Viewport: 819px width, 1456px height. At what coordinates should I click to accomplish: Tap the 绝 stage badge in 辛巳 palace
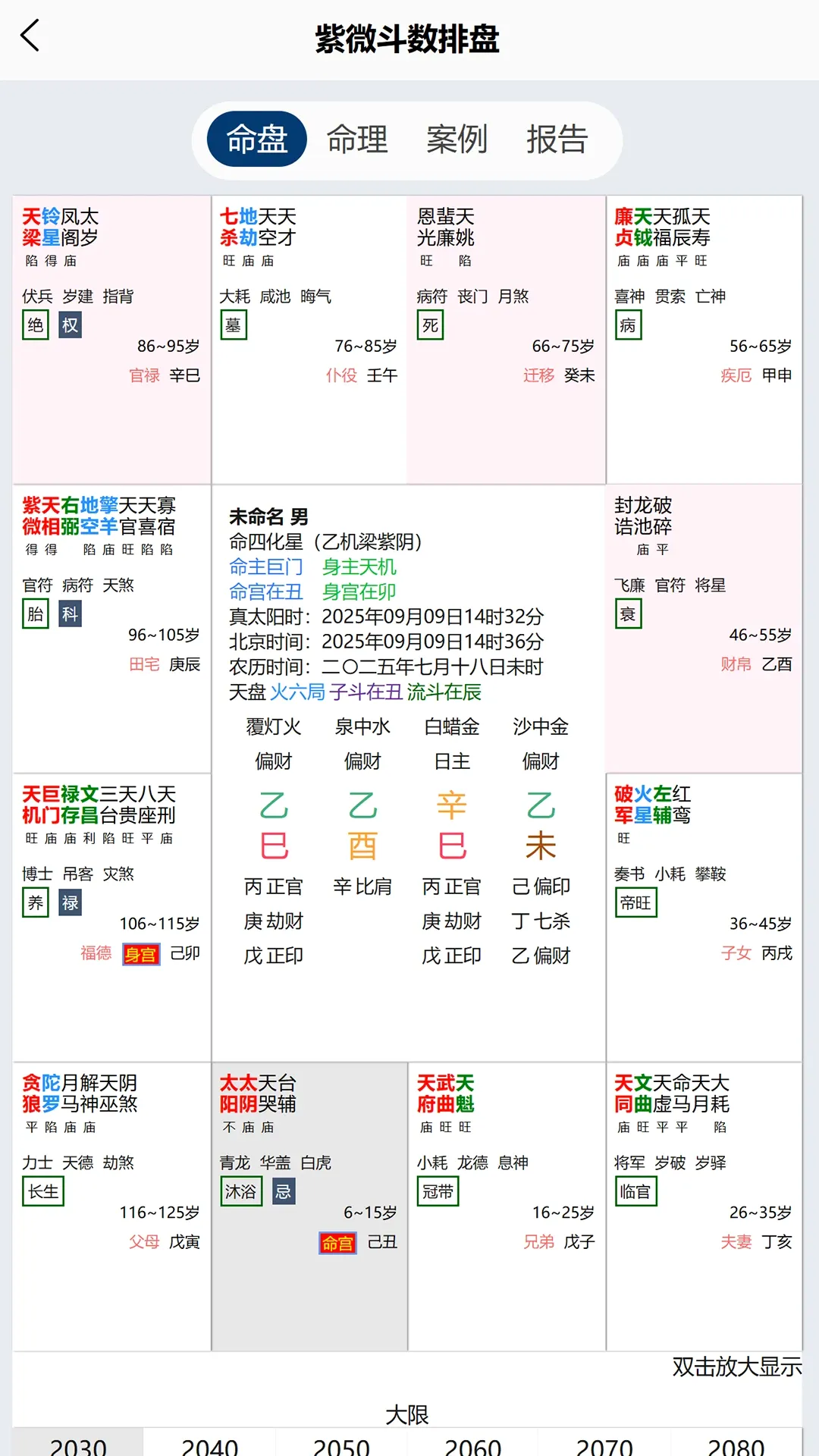tap(36, 325)
